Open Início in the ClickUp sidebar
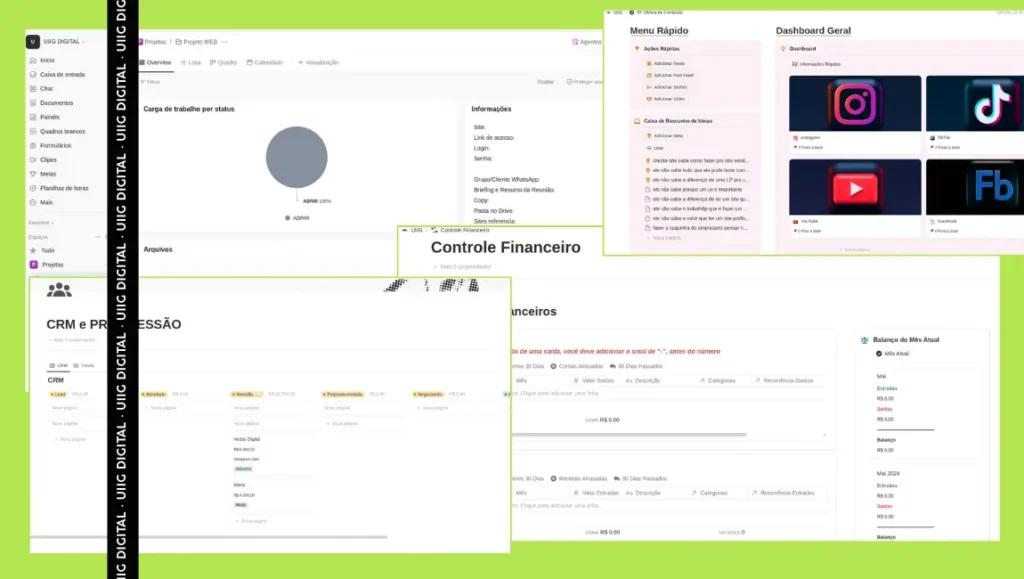The height and width of the screenshot is (579, 1024). click(42, 60)
